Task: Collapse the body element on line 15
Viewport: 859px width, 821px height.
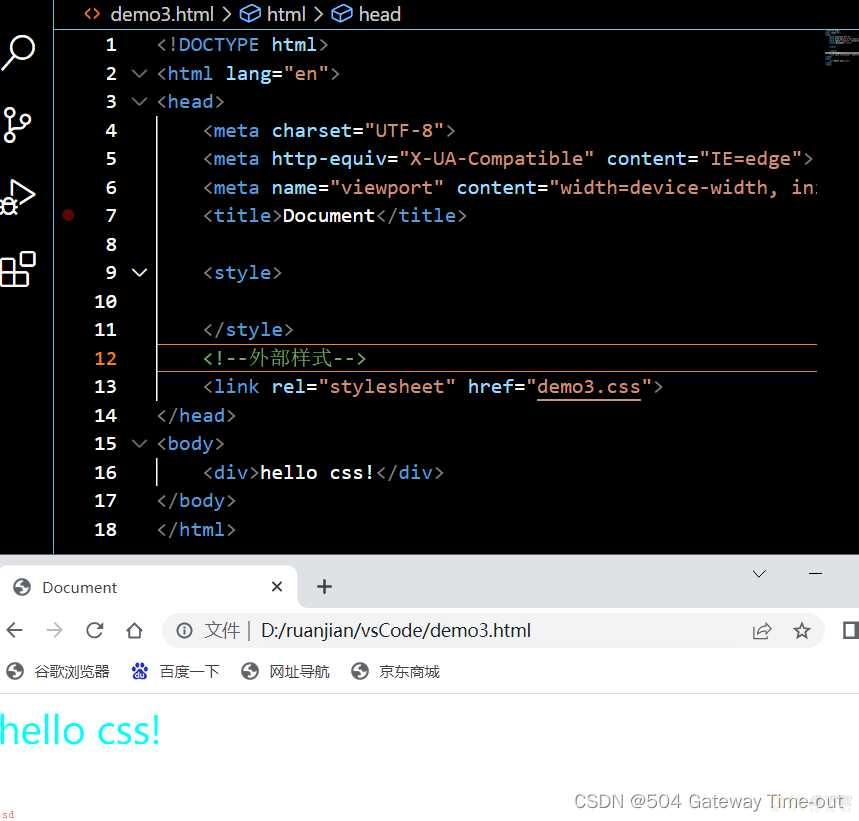Action: [x=140, y=444]
